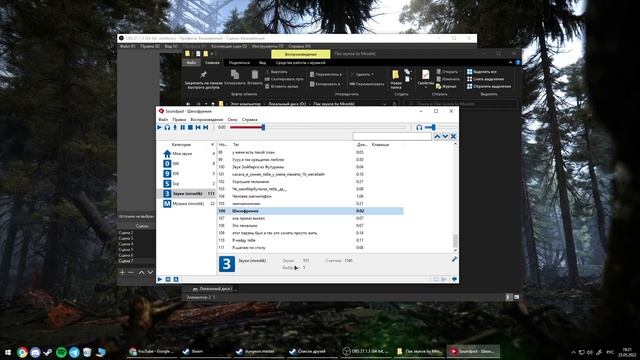Click the Soundpad search input field
Screen dimensions: 640x360
pyautogui.click(x=392, y=136)
